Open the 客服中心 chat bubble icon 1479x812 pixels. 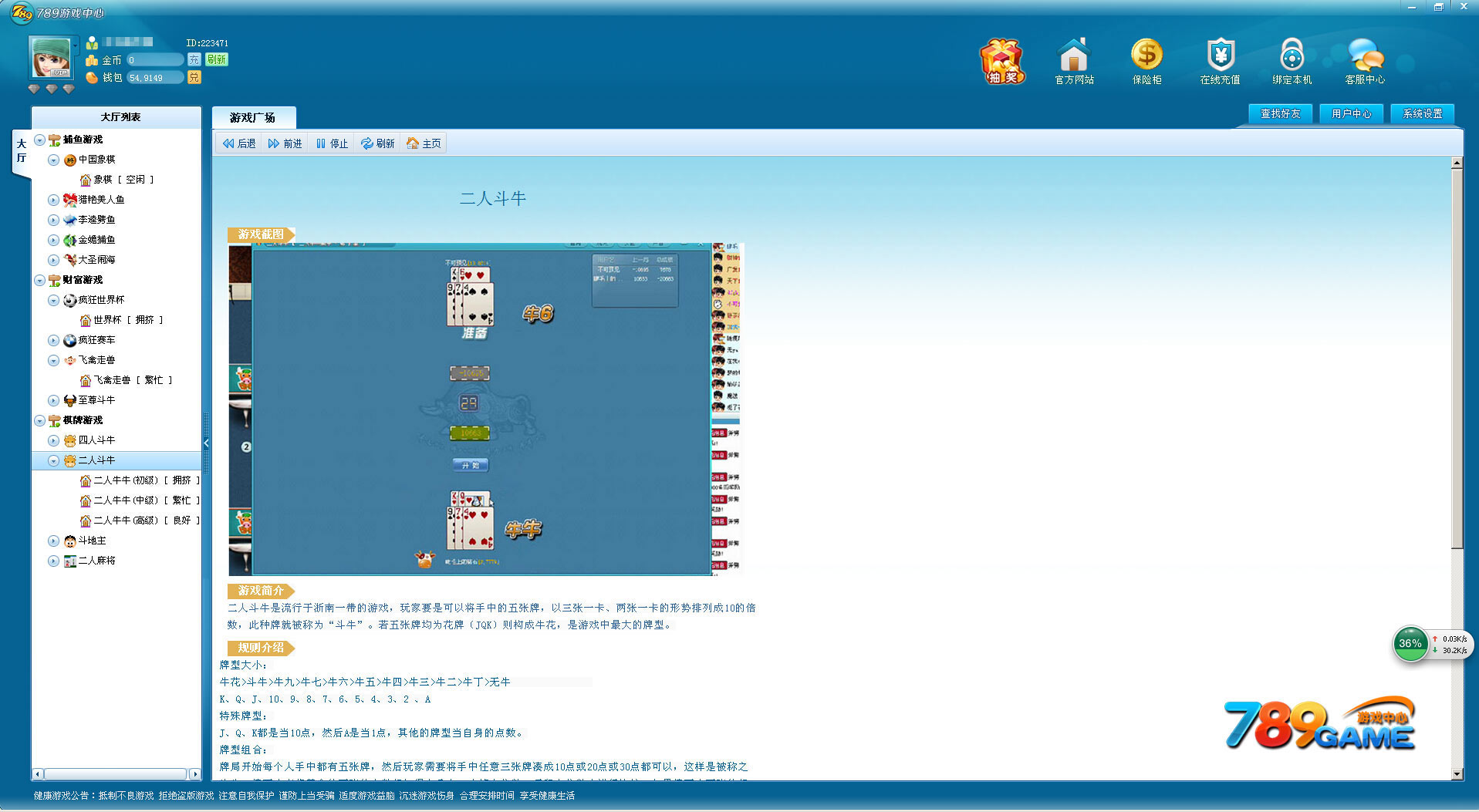[x=1365, y=61]
